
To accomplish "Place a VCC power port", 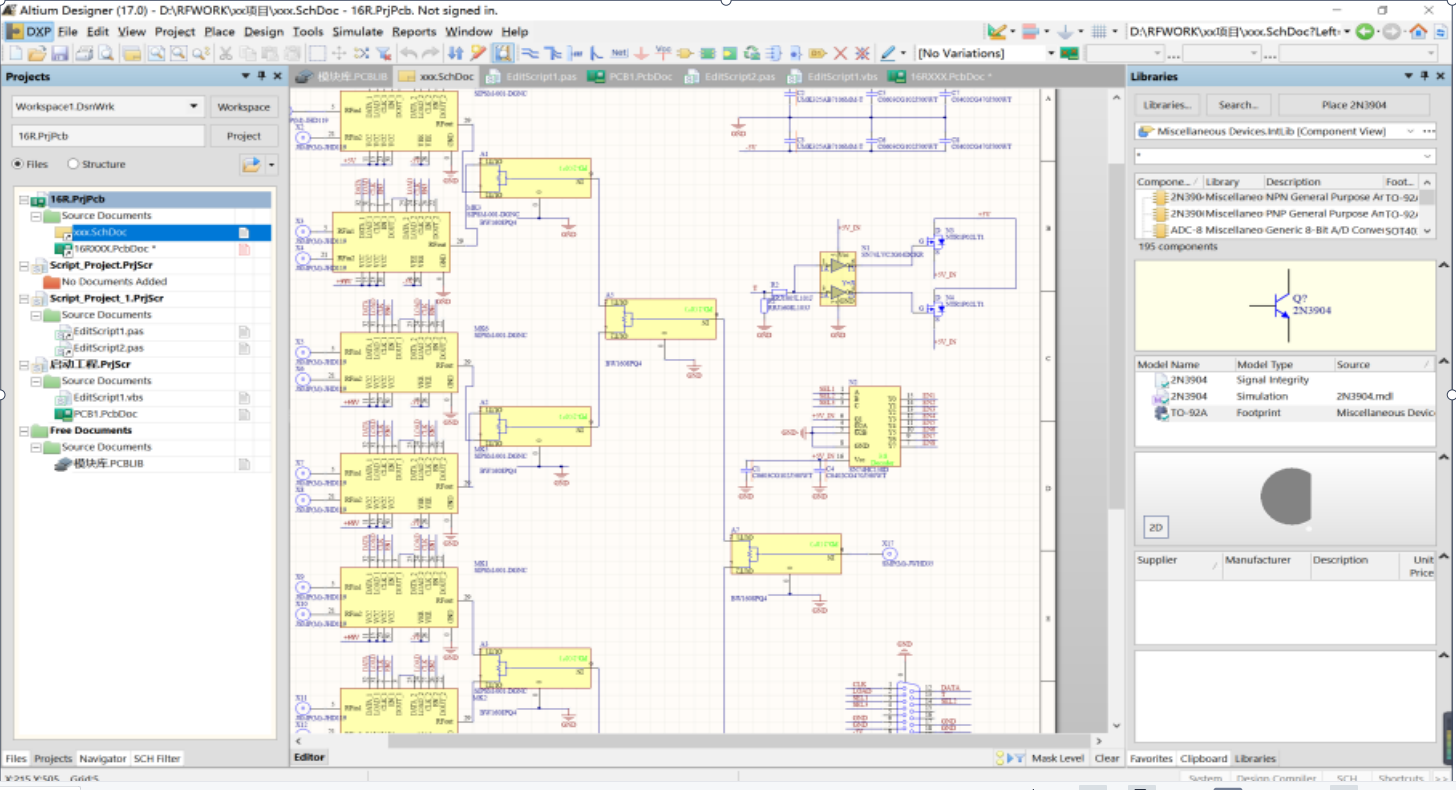I will (664, 53).
